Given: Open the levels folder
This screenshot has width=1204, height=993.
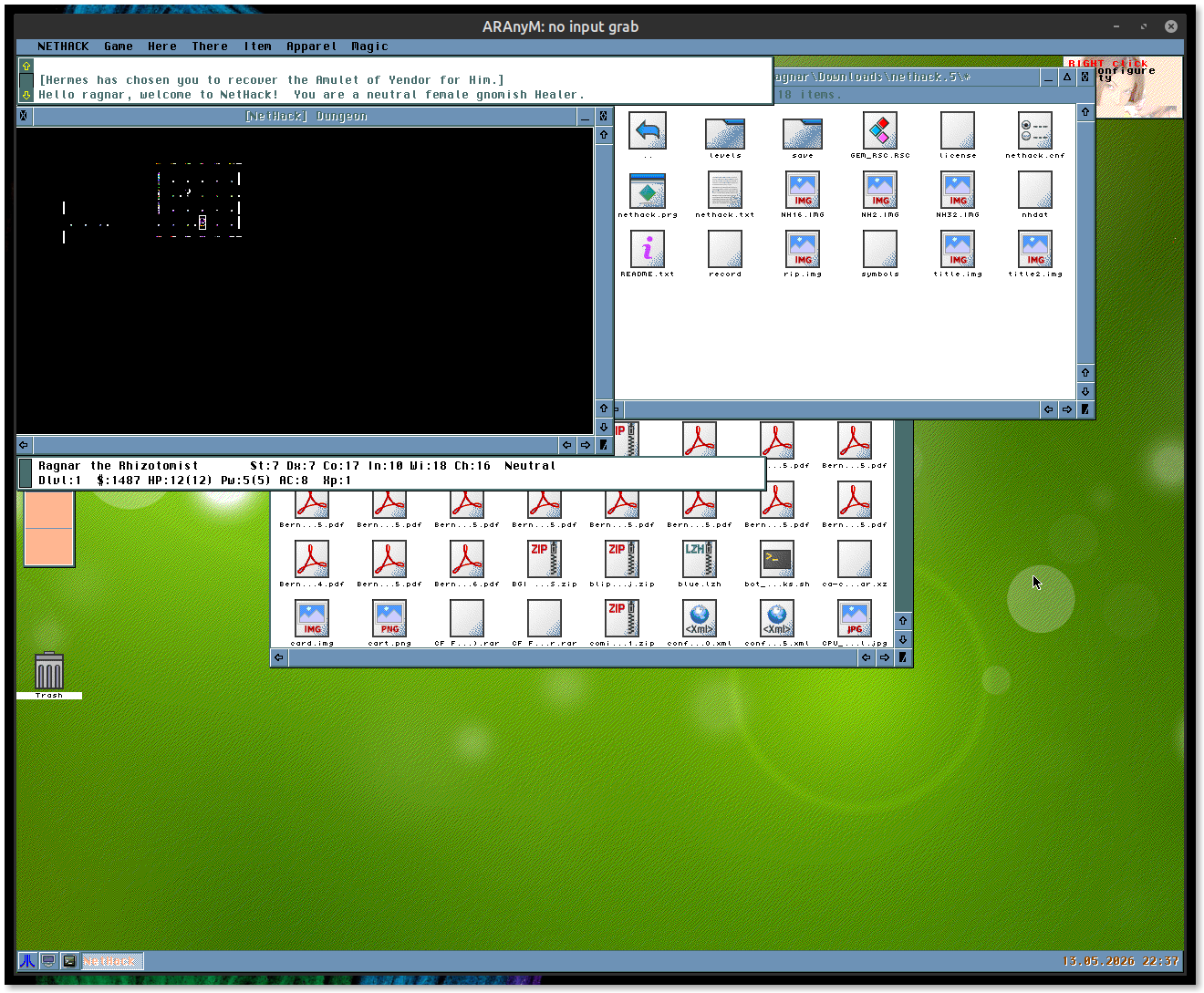Looking at the screenshot, I should pos(725,135).
